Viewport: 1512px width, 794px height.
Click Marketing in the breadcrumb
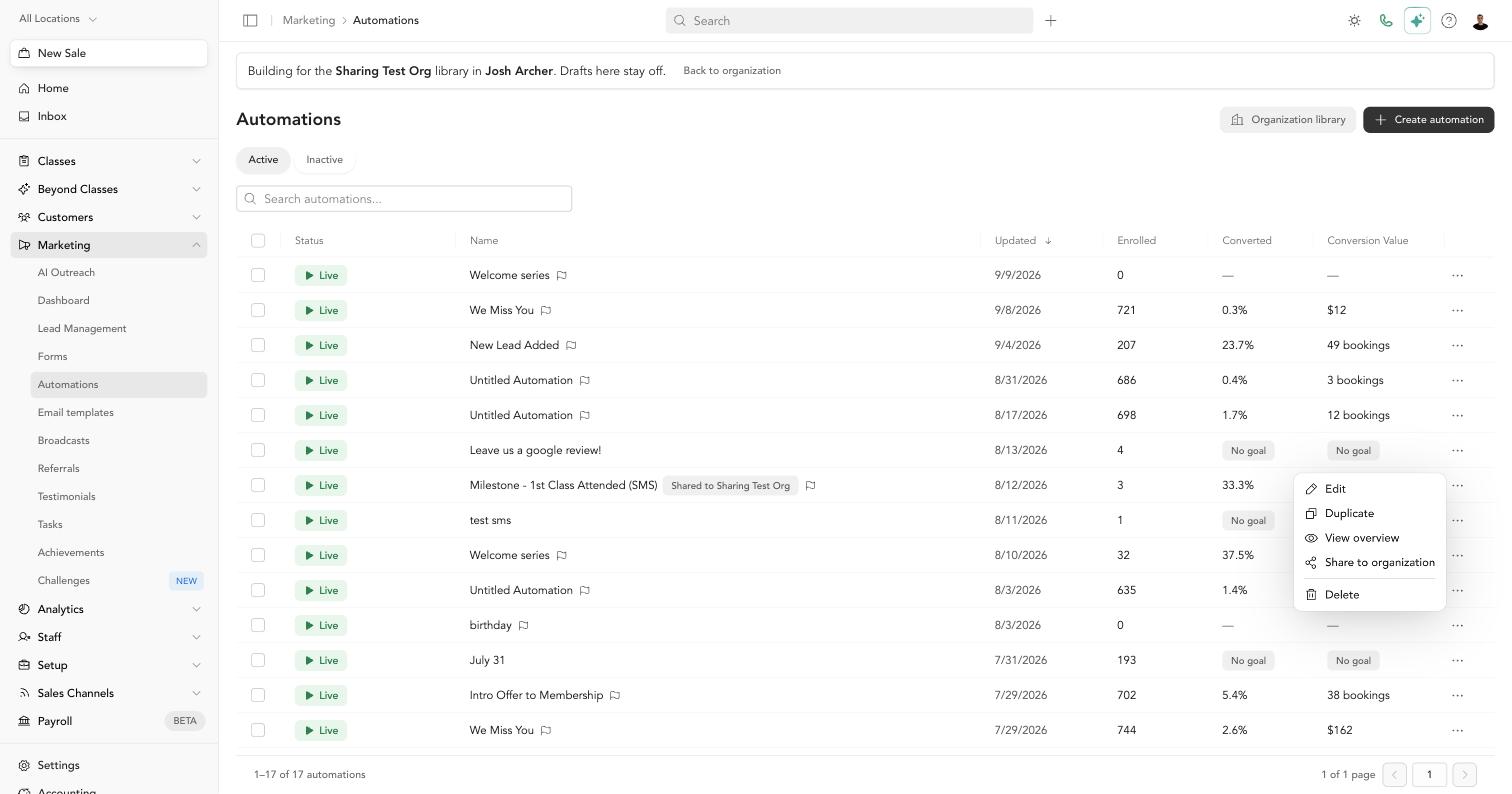coord(309,20)
